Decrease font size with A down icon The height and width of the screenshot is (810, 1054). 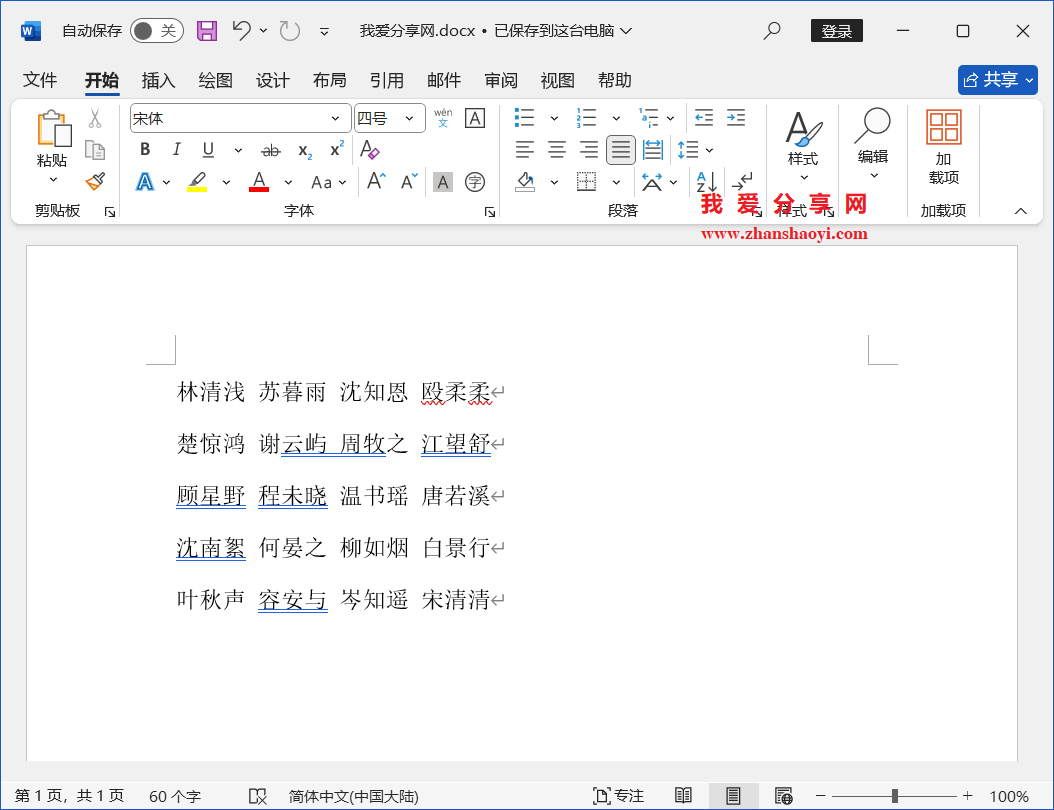point(409,181)
